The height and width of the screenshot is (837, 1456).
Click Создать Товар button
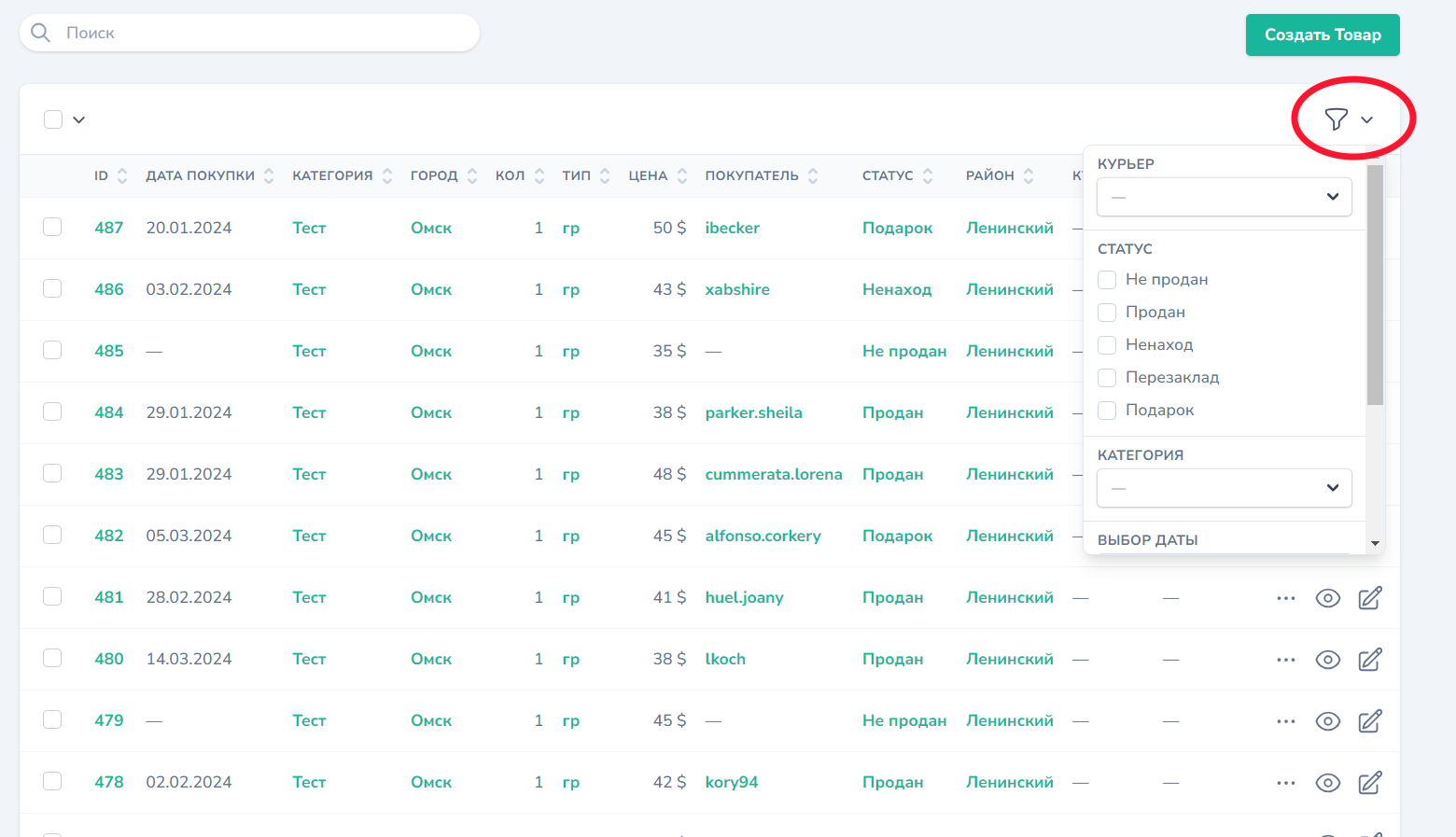click(1323, 35)
